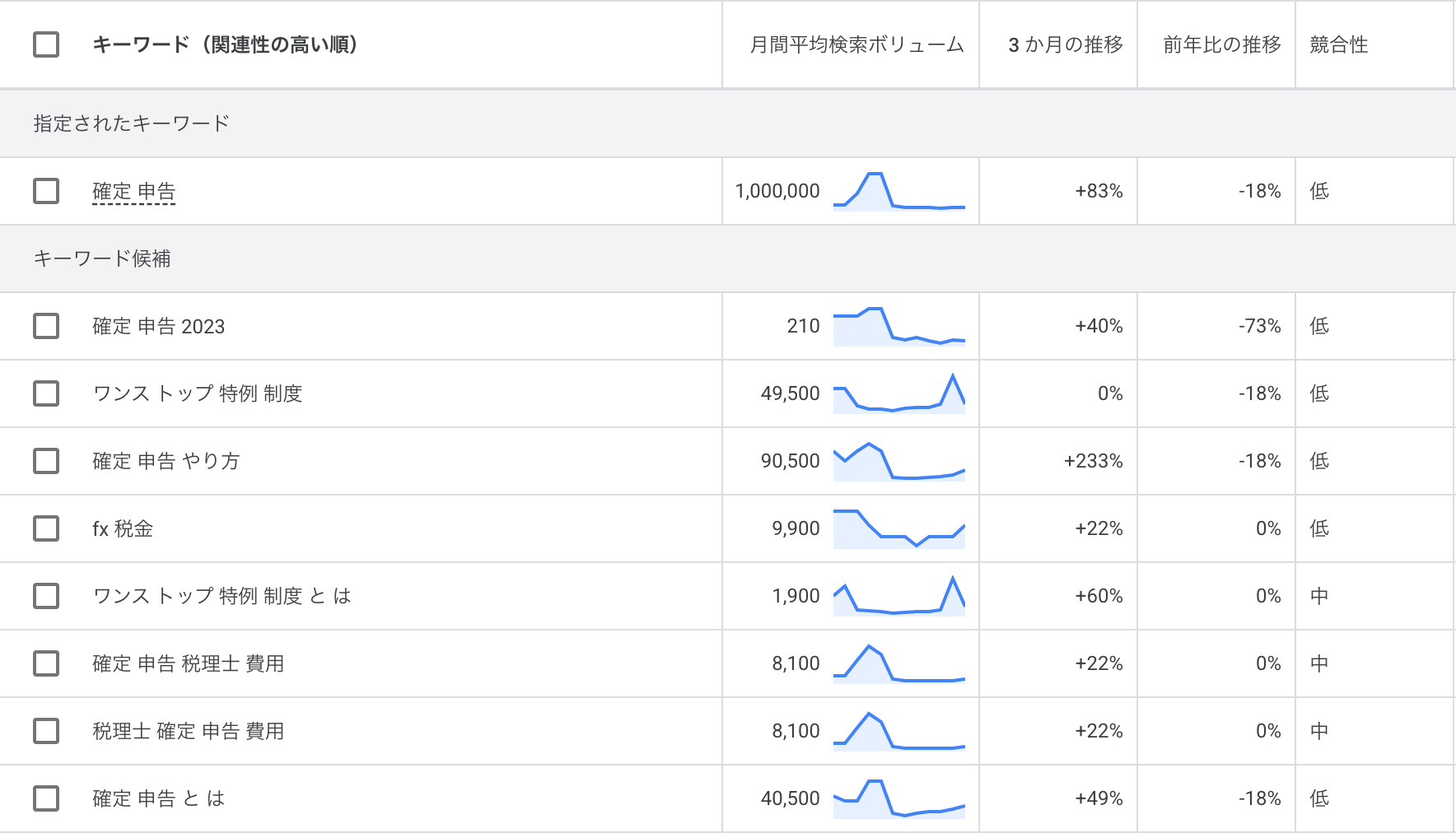The height and width of the screenshot is (833, 1456).
Task: Click the search volume chart for ワンストップ 特例 制度
Action: click(x=899, y=393)
